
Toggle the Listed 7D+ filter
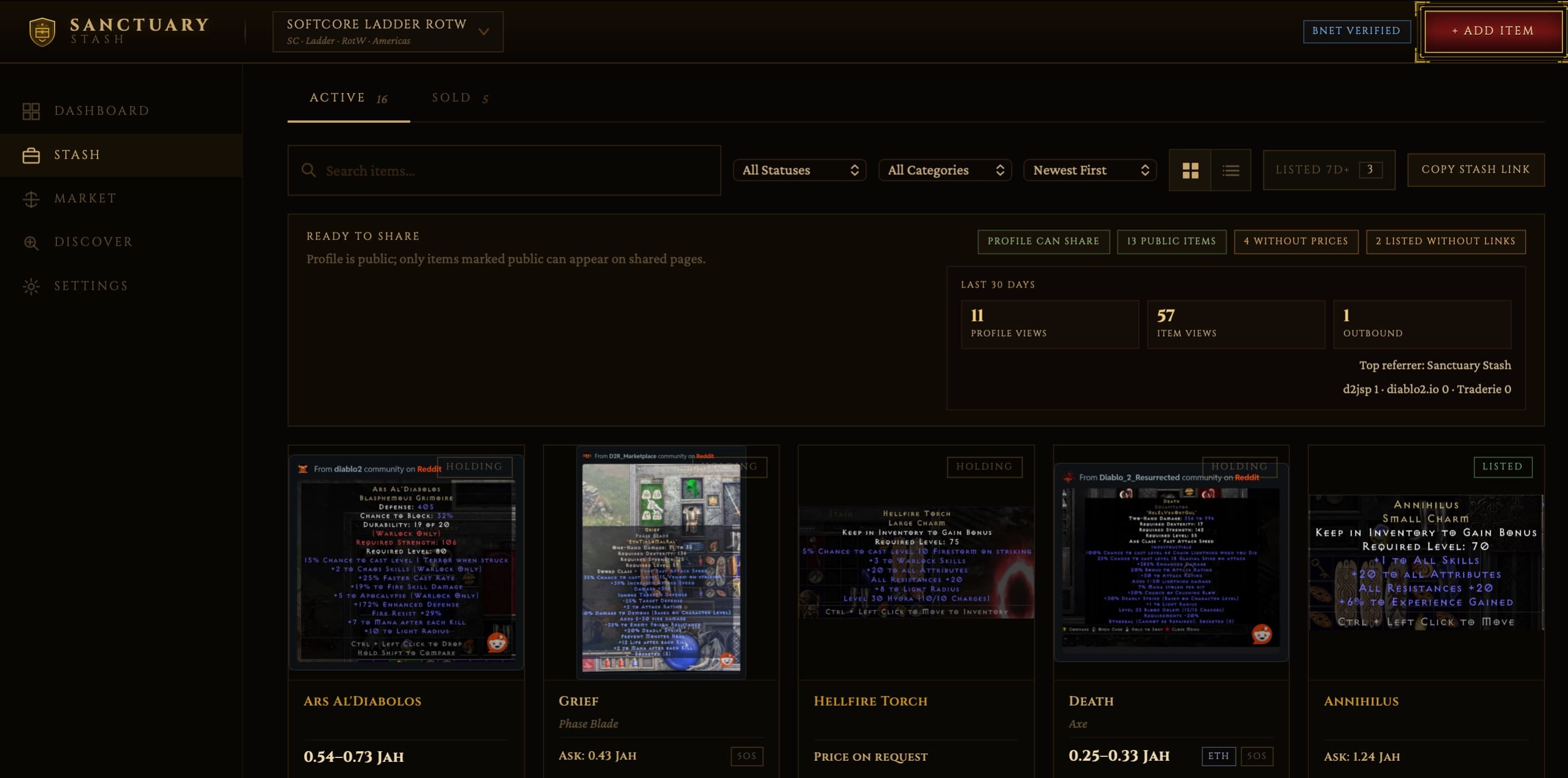(1329, 170)
